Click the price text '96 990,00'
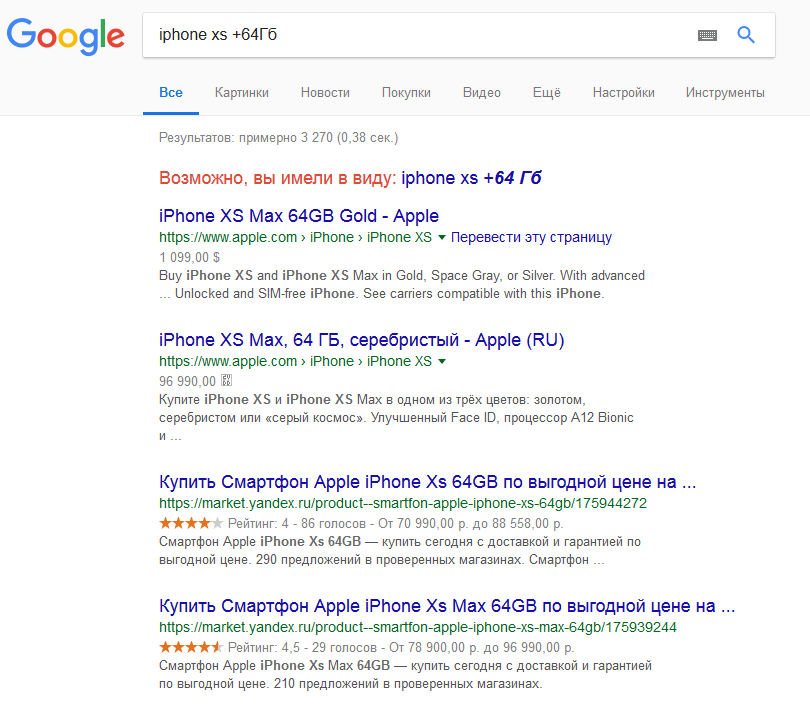Viewport: 810px width, 712px height. [x=187, y=381]
